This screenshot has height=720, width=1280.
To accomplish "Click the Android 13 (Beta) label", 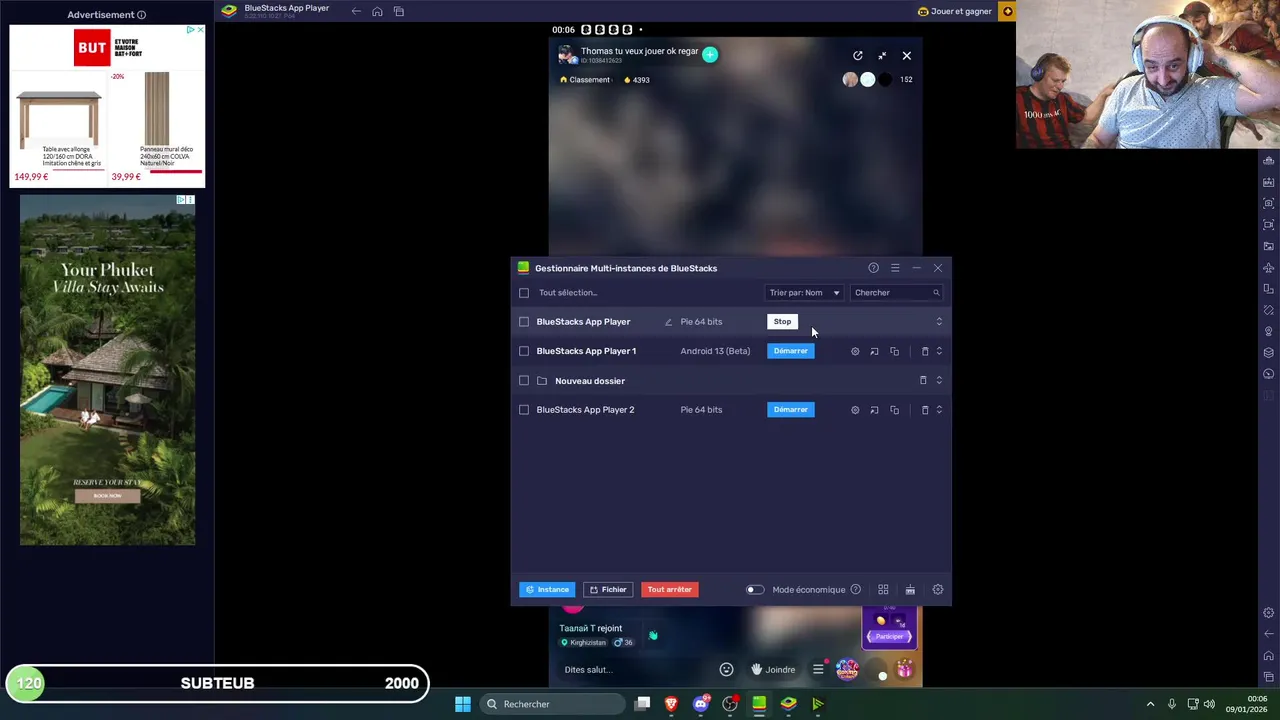I will pyautogui.click(x=715, y=351).
